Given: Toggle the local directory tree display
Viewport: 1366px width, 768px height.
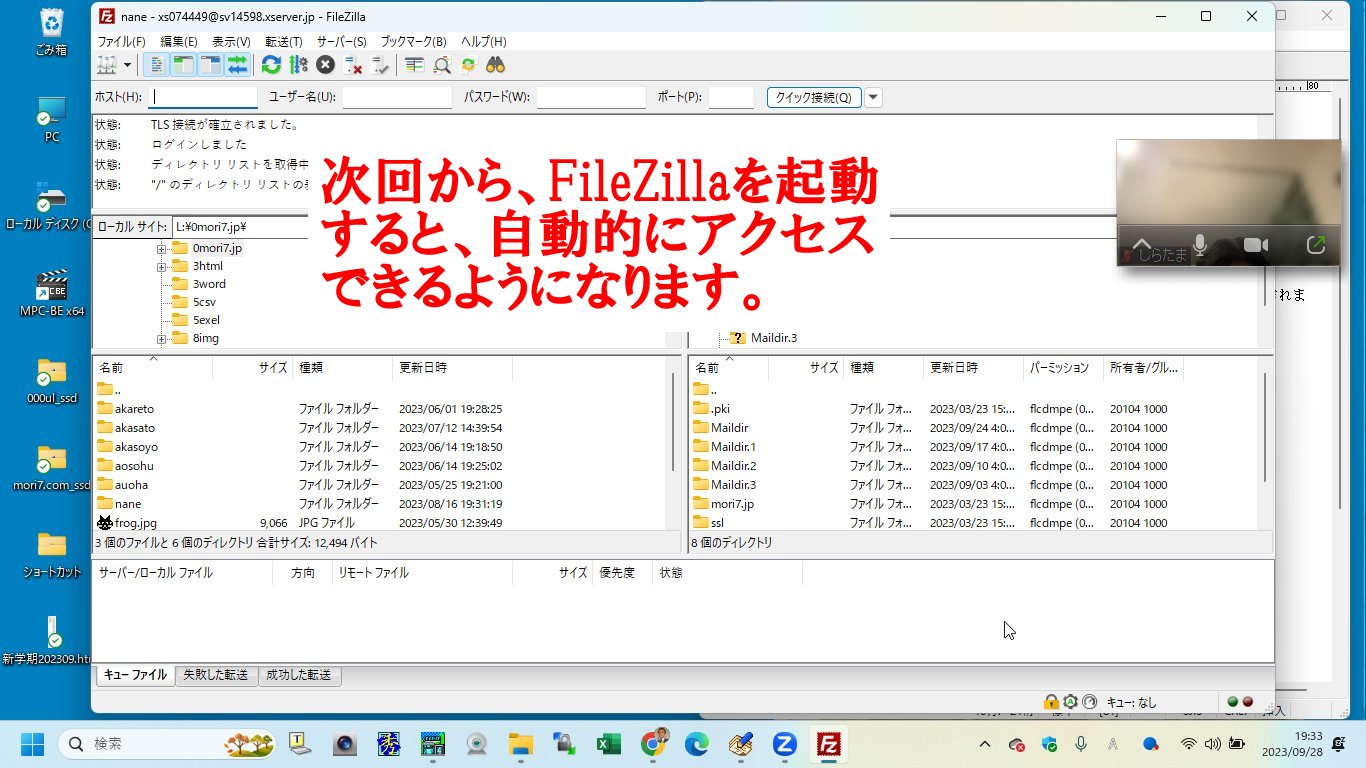Looking at the screenshot, I should (x=183, y=65).
